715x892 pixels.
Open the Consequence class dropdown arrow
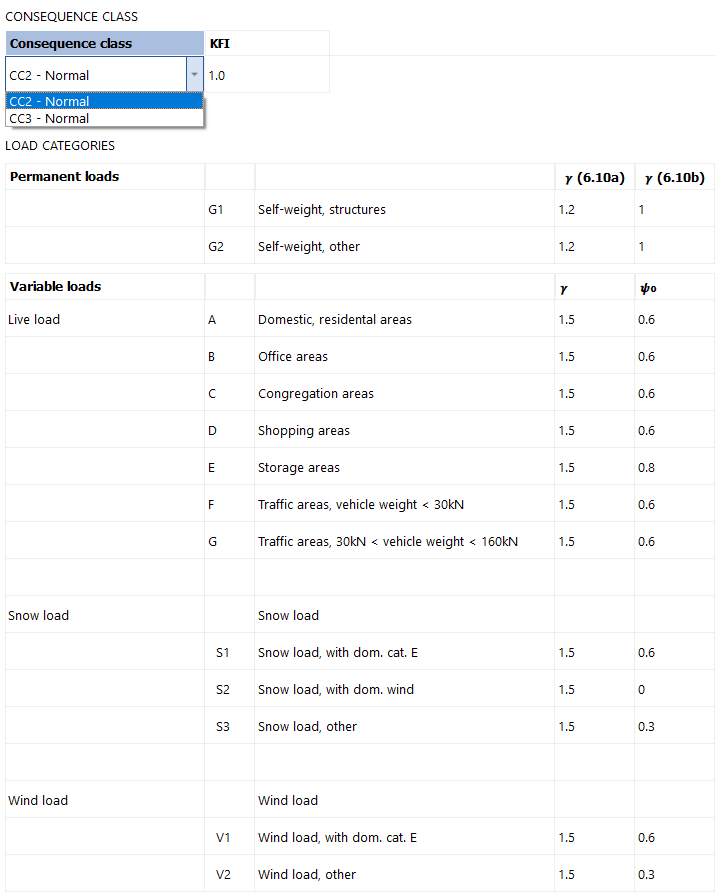click(x=195, y=75)
